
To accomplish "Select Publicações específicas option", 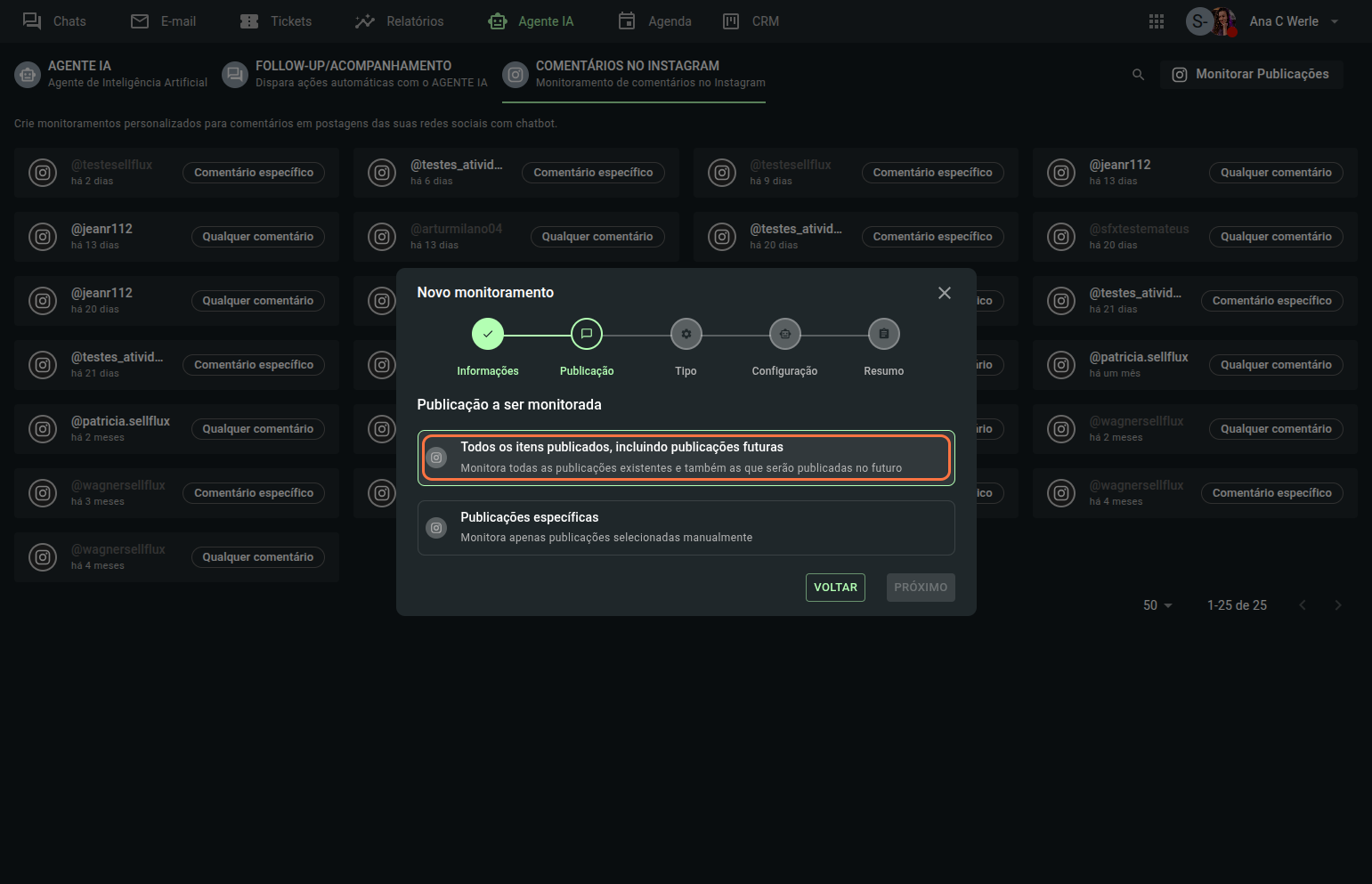I will click(686, 528).
